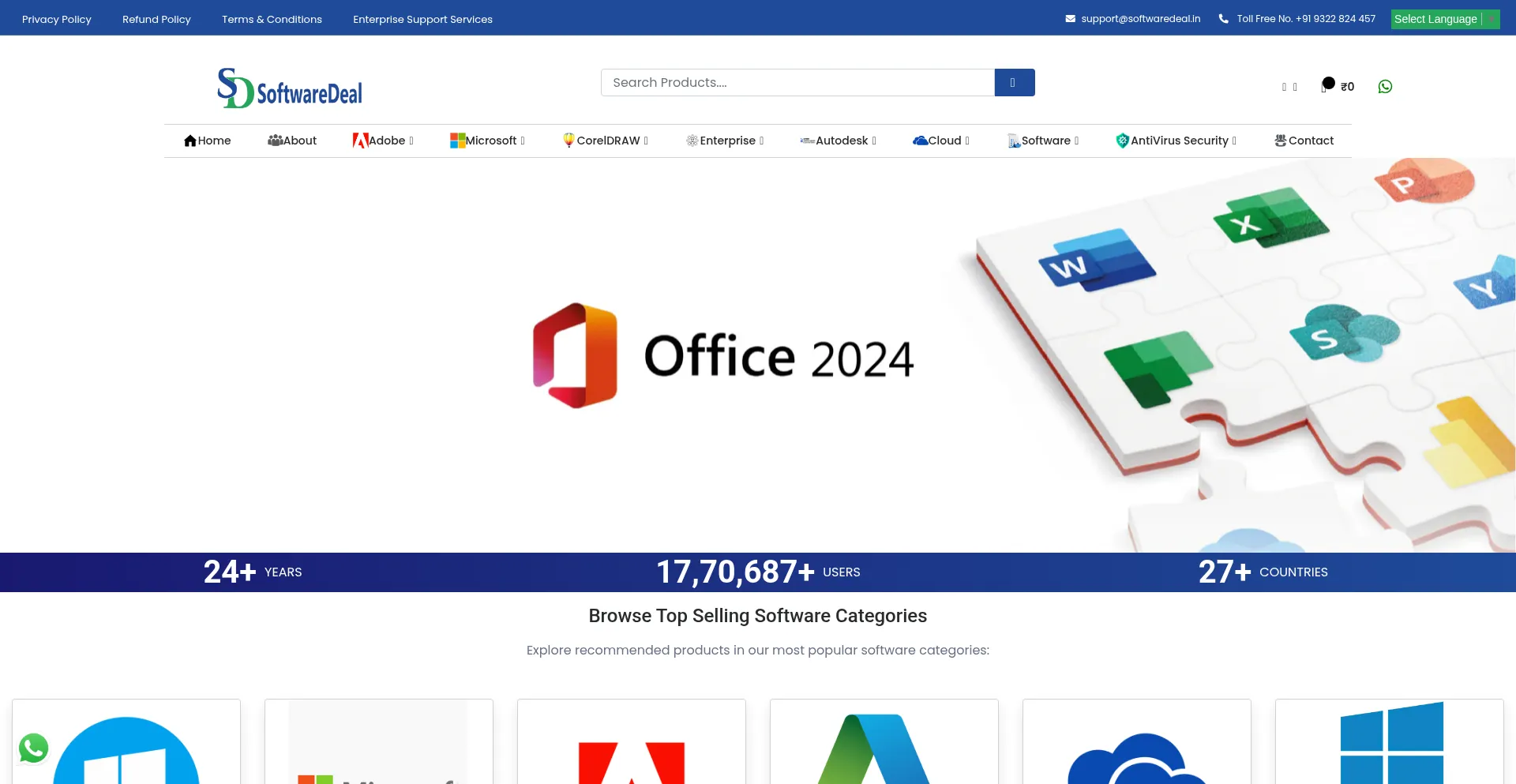Expand the Adobe dropdown arrow
The image size is (1516, 784).
(411, 141)
